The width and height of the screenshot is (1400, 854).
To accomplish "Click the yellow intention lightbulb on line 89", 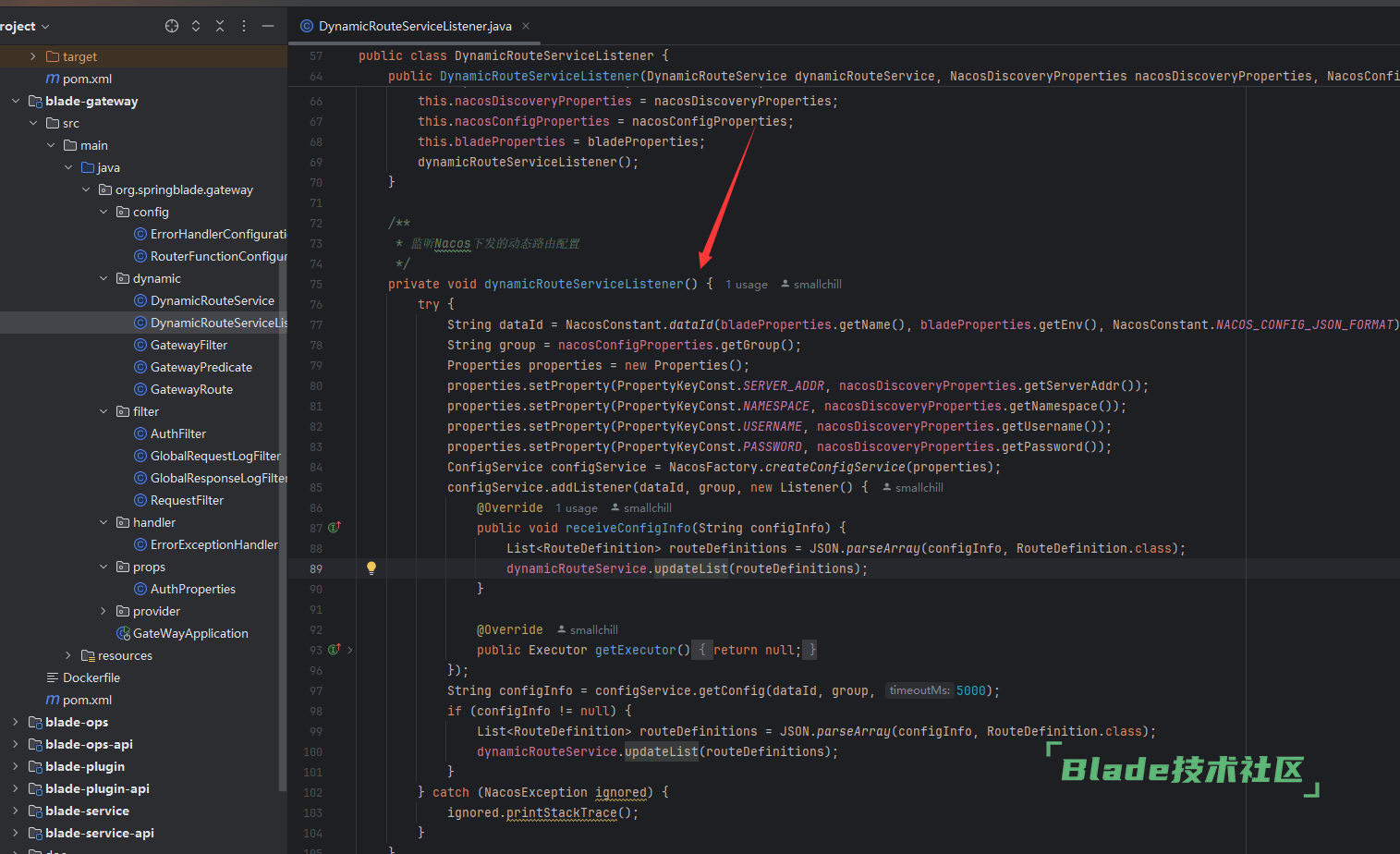I will coord(371,568).
